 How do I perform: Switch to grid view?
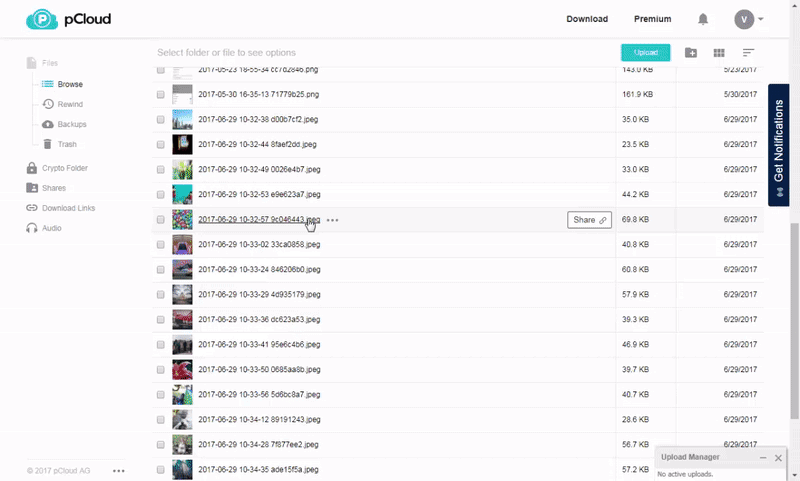pyautogui.click(x=719, y=53)
